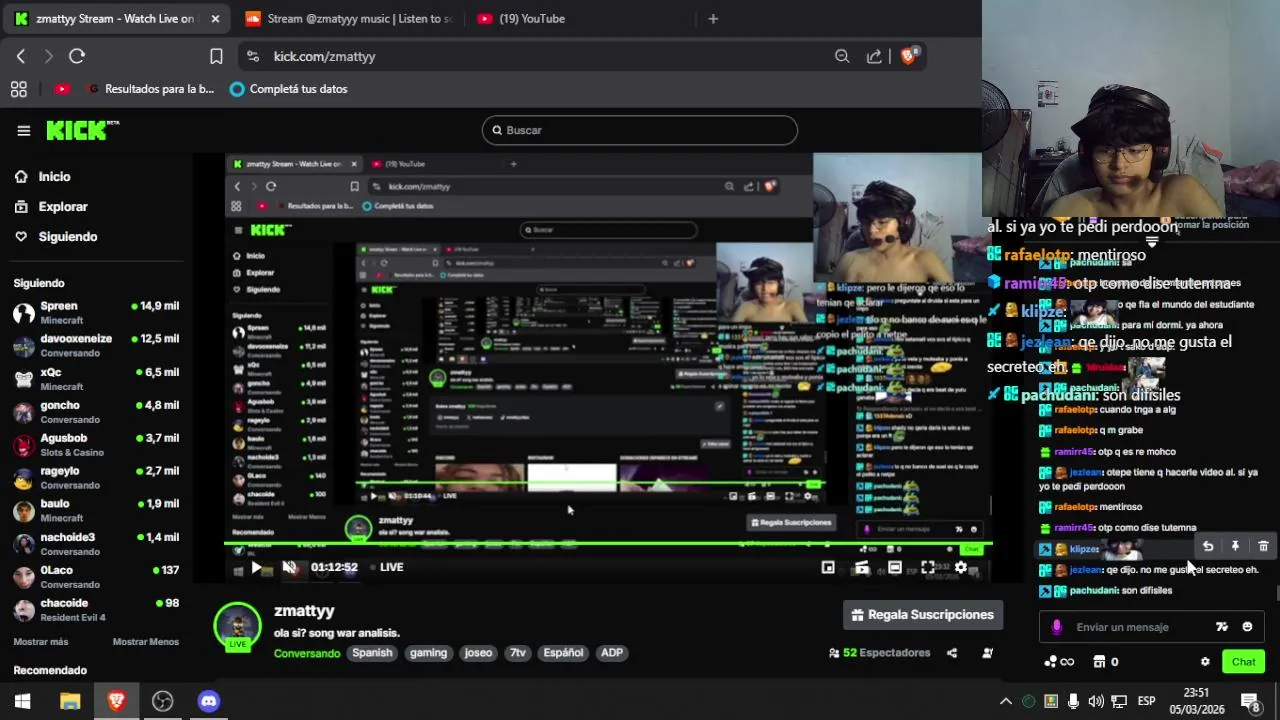
Task: Click the Regala Suscripciones button
Action: point(923,615)
